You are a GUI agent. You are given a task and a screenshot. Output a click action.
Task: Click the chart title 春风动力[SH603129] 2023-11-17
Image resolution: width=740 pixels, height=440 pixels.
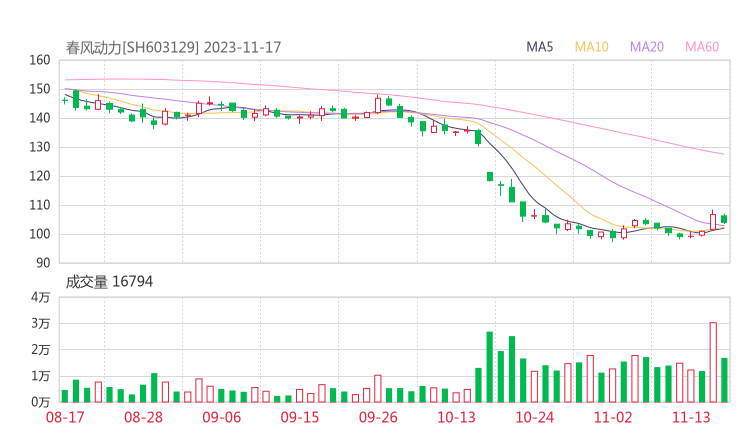click(173, 48)
